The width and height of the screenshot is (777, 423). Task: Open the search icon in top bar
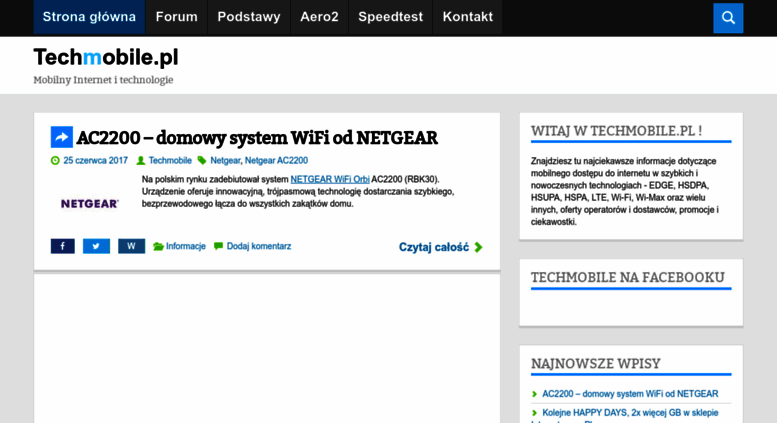point(728,18)
